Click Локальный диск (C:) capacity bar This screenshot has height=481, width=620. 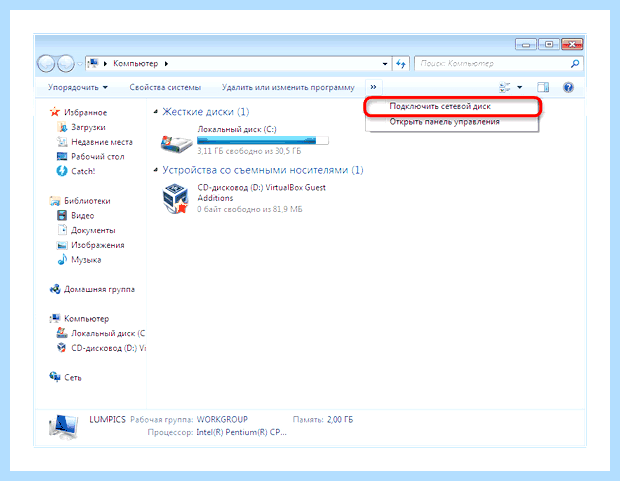(263, 140)
